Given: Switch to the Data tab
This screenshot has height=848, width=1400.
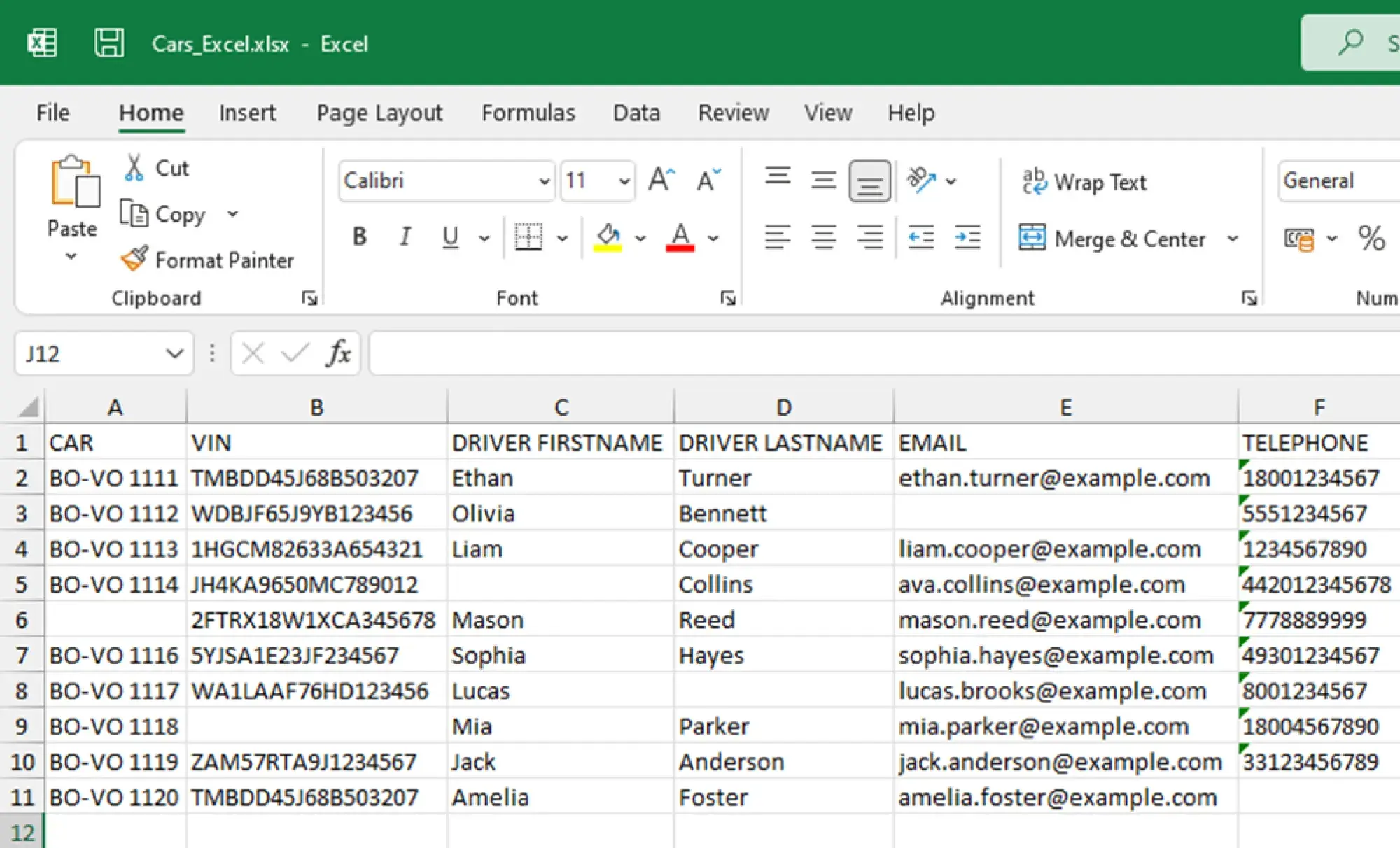Looking at the screenshot, I should point(636,113).
